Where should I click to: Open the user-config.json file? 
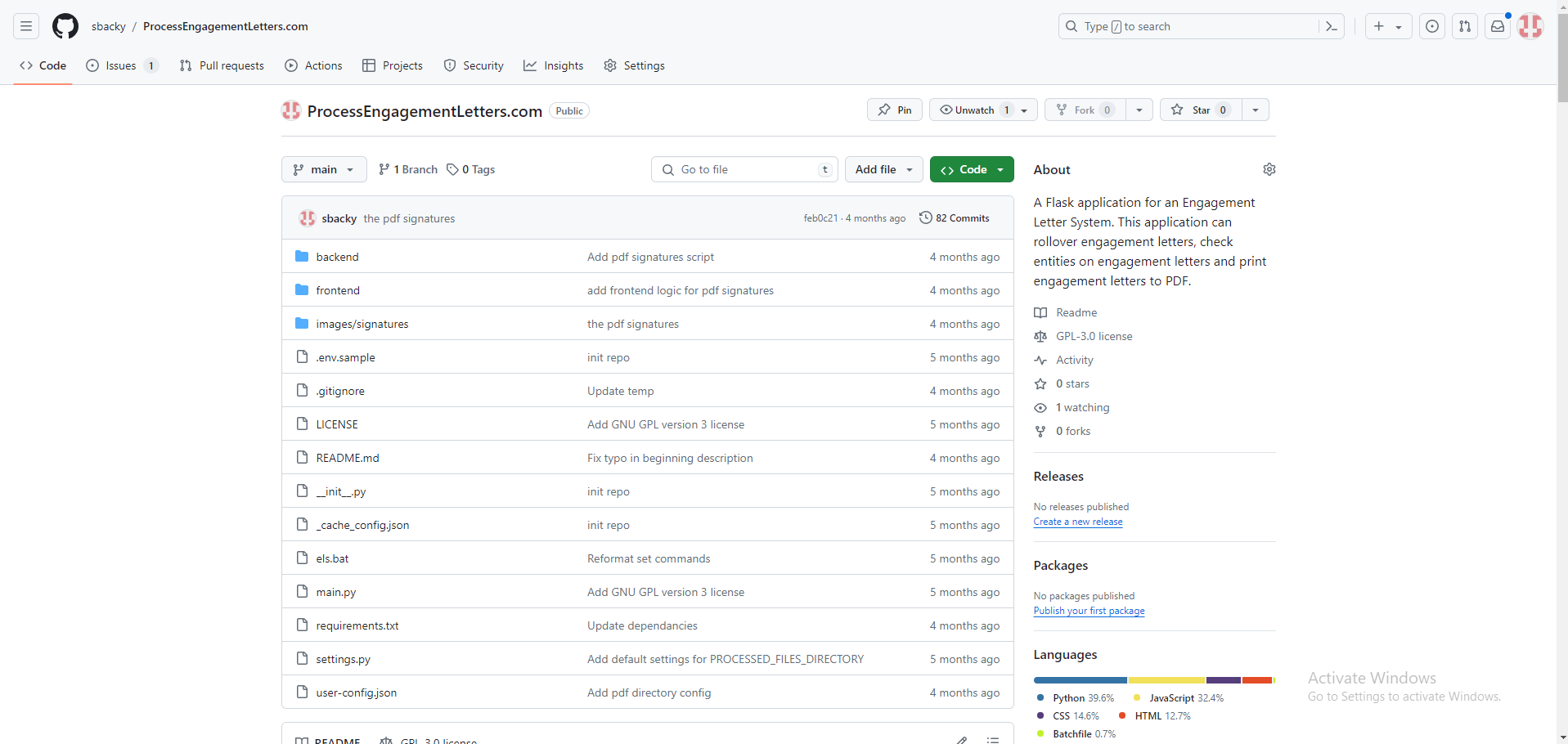pyautogui.click(x=357, y=692)
